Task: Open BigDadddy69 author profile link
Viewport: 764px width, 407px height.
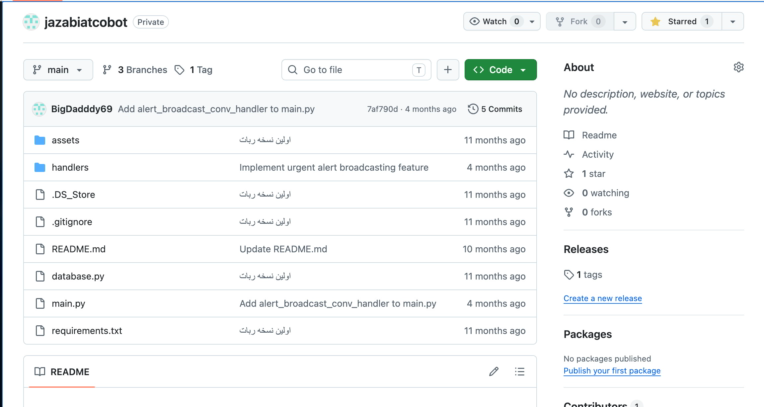Action: click(81, 109)
